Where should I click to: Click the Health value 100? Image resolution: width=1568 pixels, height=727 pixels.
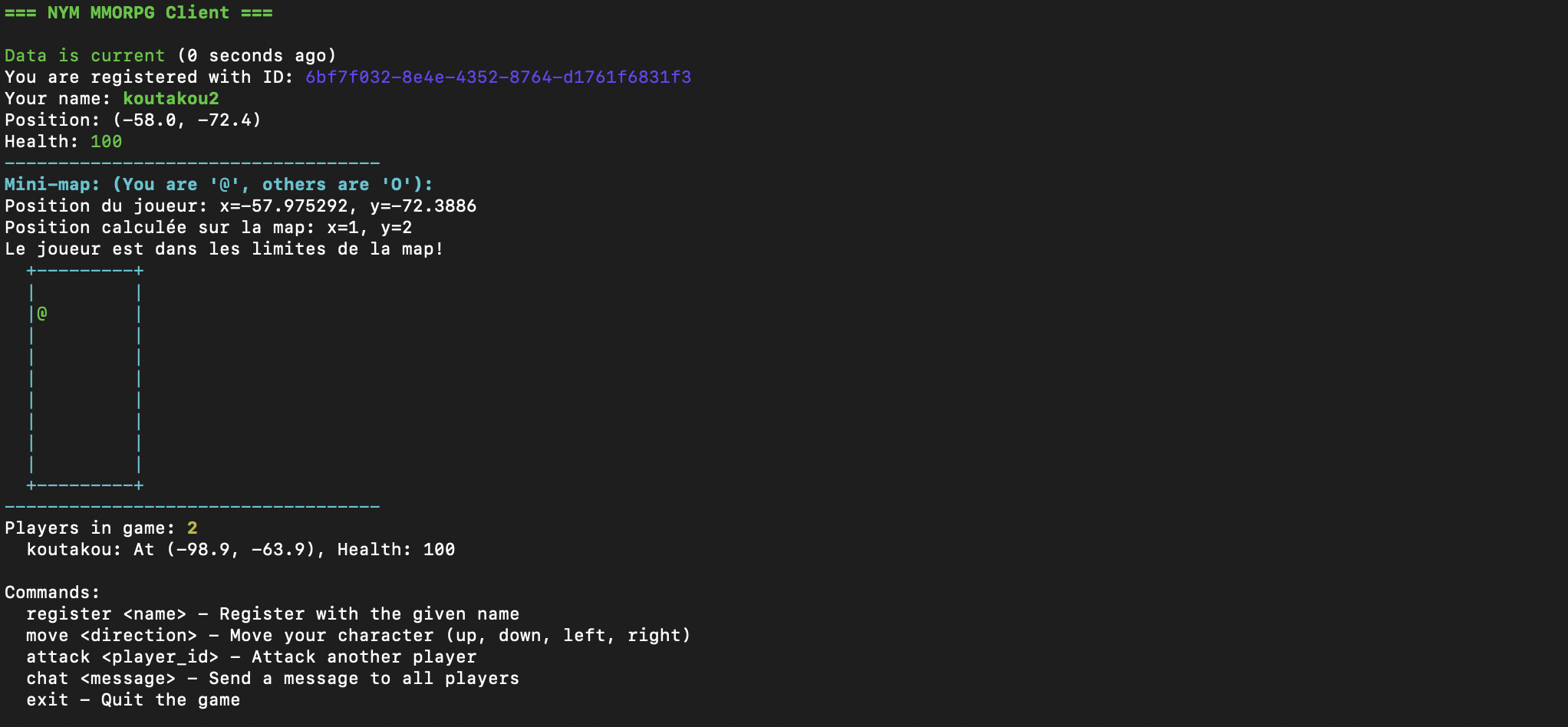(x=106, y=142)
